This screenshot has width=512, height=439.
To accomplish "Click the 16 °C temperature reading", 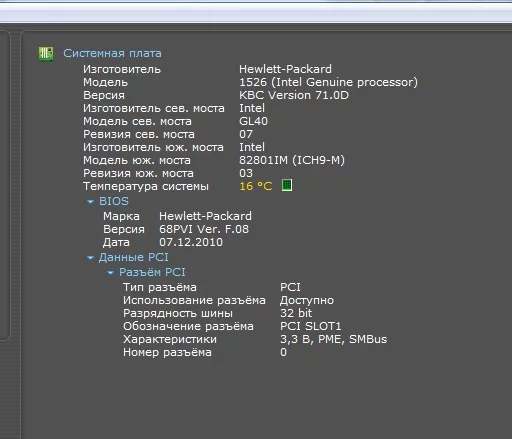I will point(256,186).
